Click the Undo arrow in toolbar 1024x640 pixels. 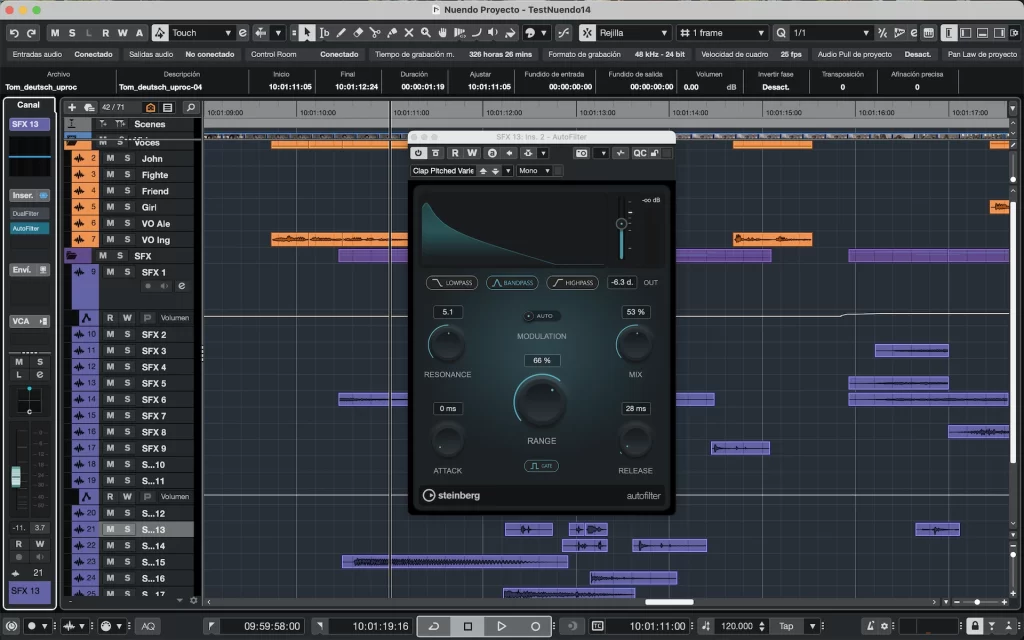(x=12, y=33)
